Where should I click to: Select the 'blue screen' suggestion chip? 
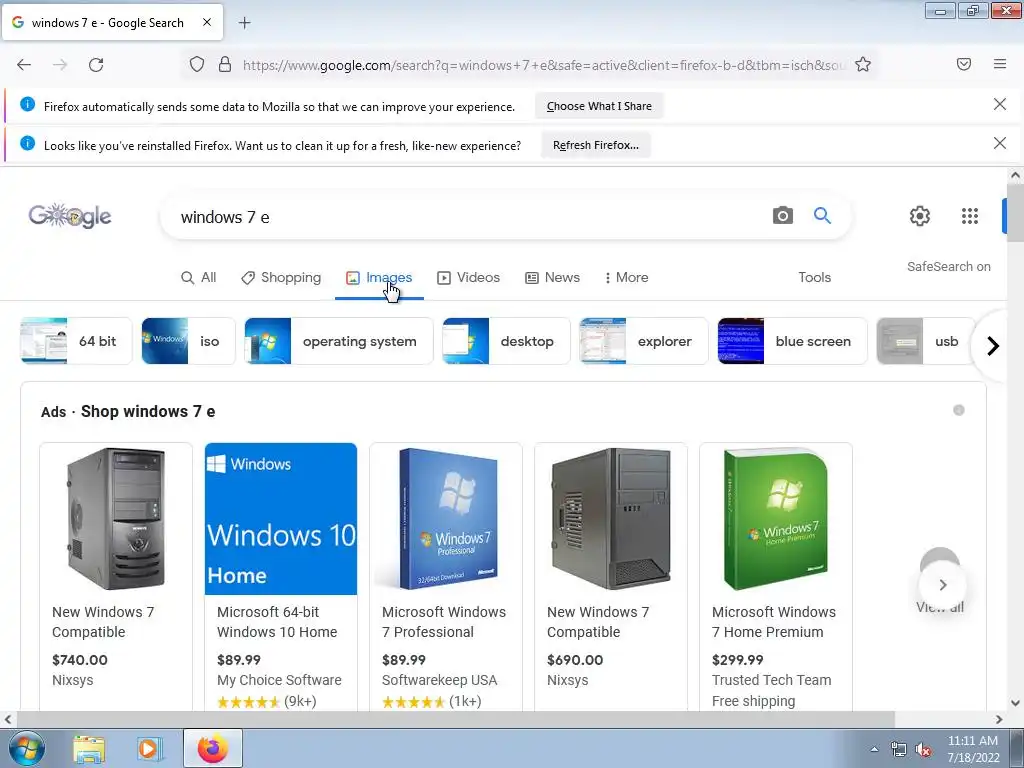coord(792,341)
